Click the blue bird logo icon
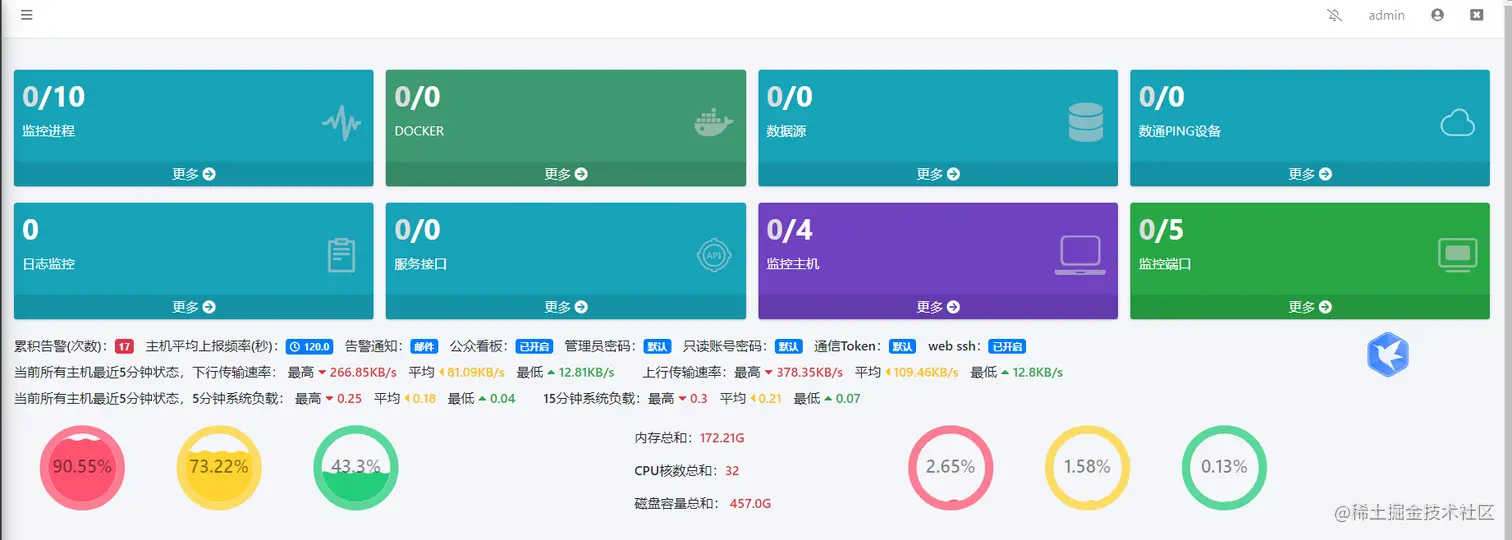 1387,354
